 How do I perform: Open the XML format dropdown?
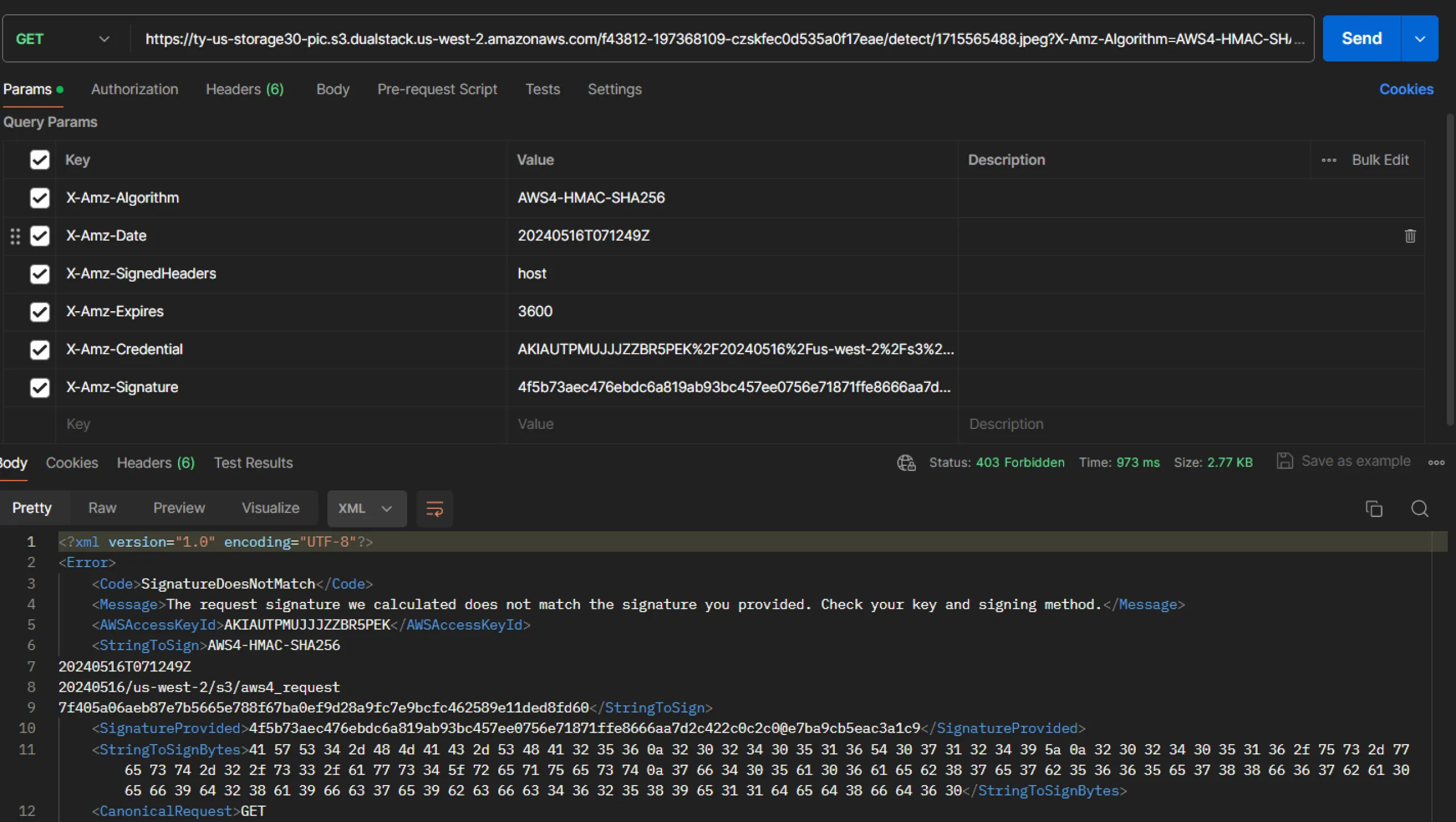pyautogui.click(x=367, y=509)
